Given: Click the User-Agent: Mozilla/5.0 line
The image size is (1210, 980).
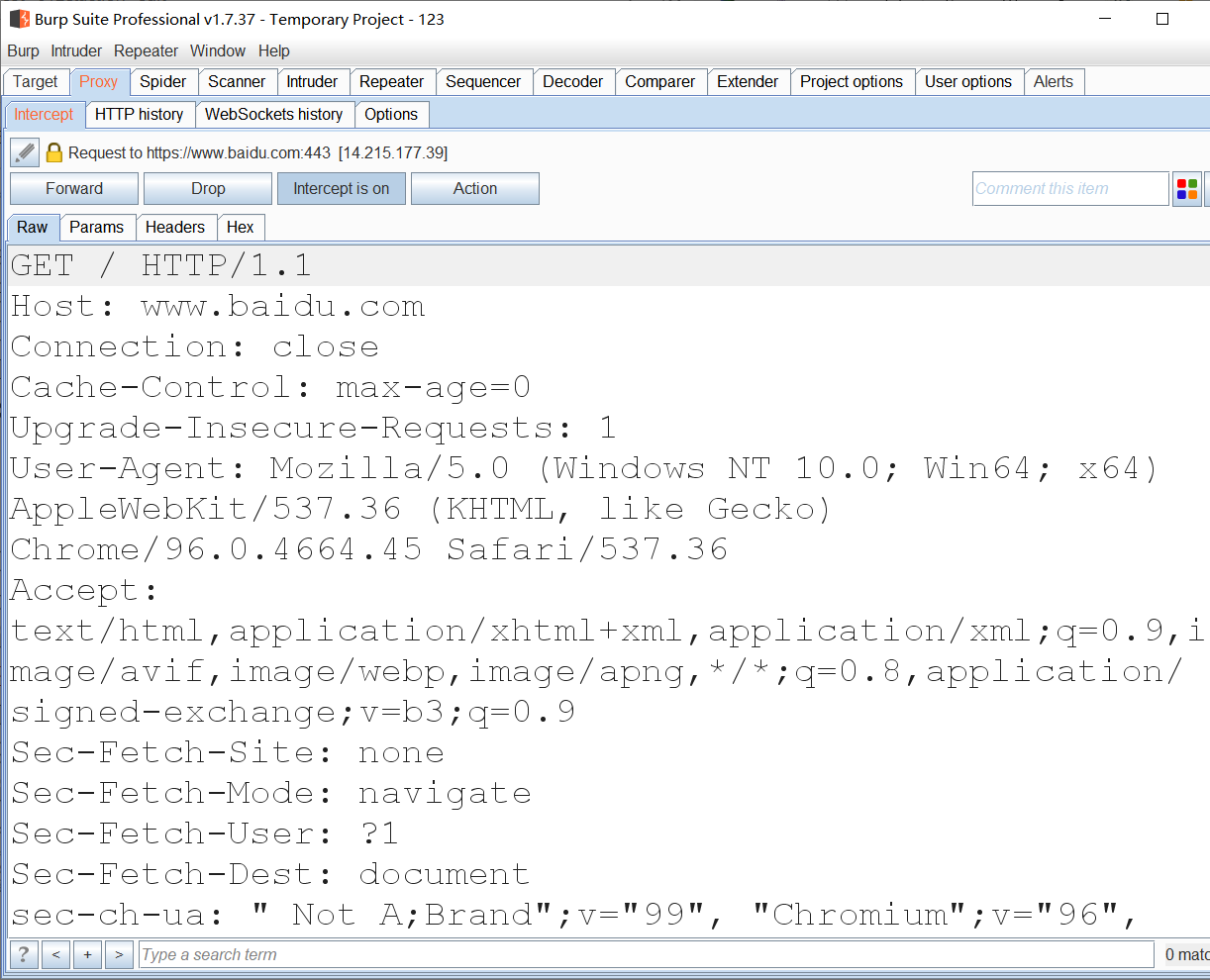Looking at the screenshot, I should pos(584,468).
